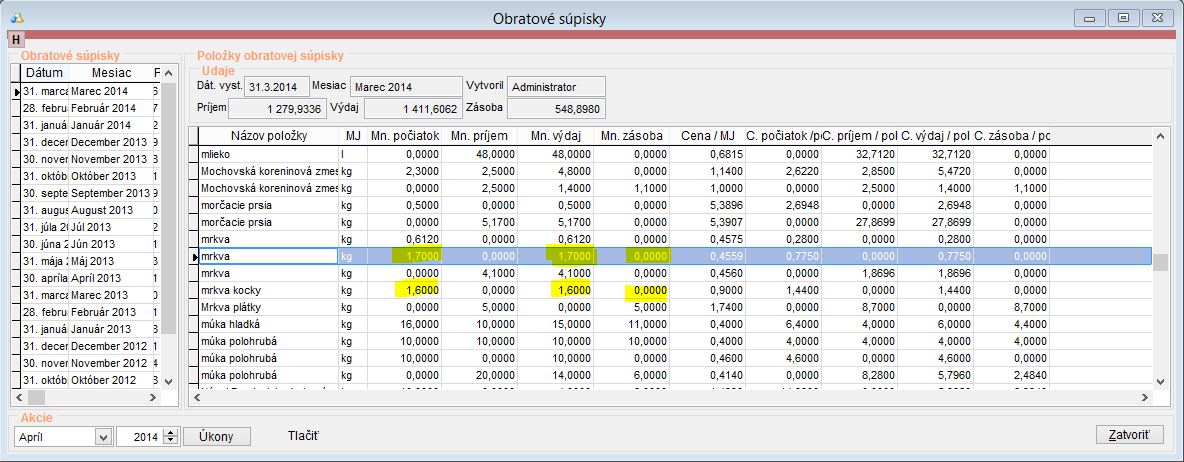Open the April month dropdown
Viewport: 1184px width, 462px height.
(x=102, y=437)
